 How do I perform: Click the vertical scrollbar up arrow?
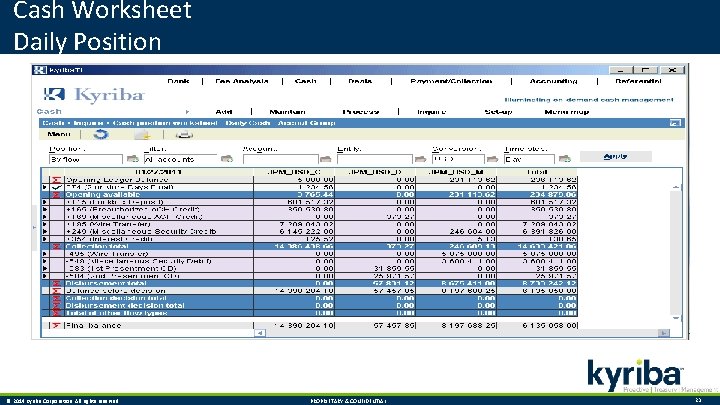pos(676,187)
